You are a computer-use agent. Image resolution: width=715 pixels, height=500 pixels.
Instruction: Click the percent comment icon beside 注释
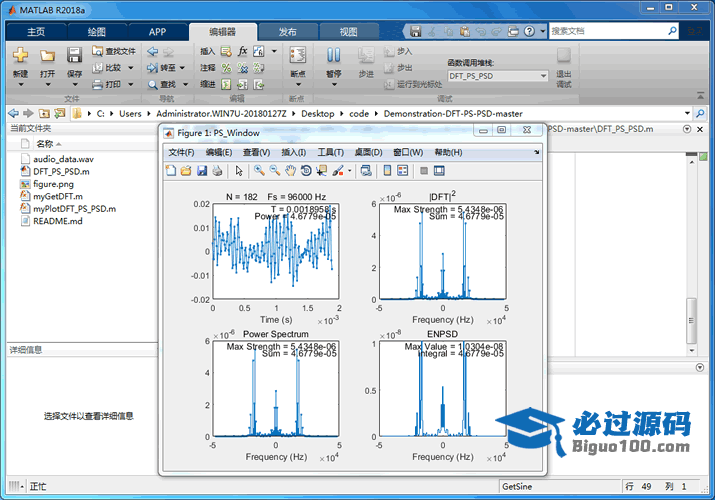226,67
